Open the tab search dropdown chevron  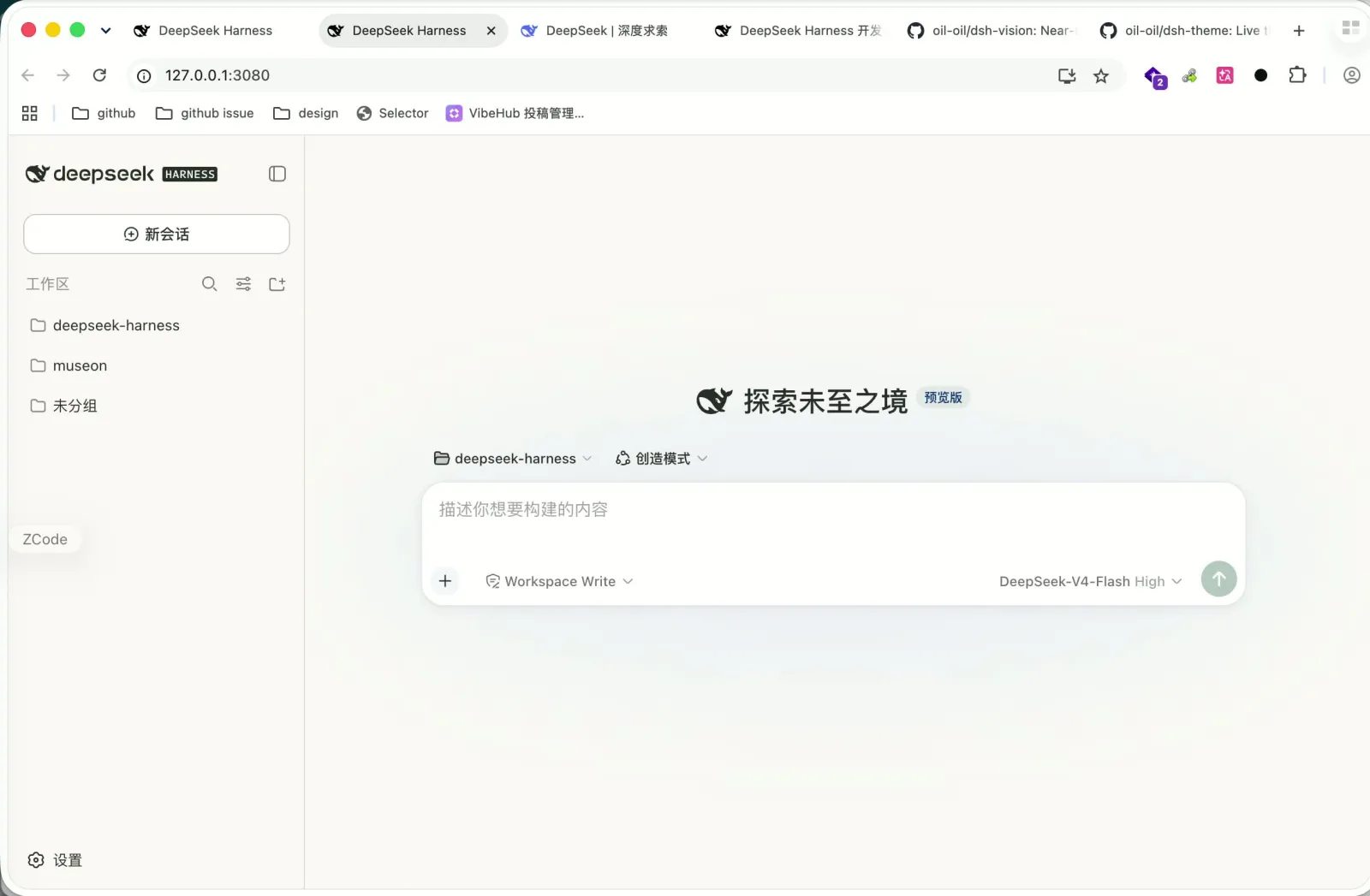(105, 30)
